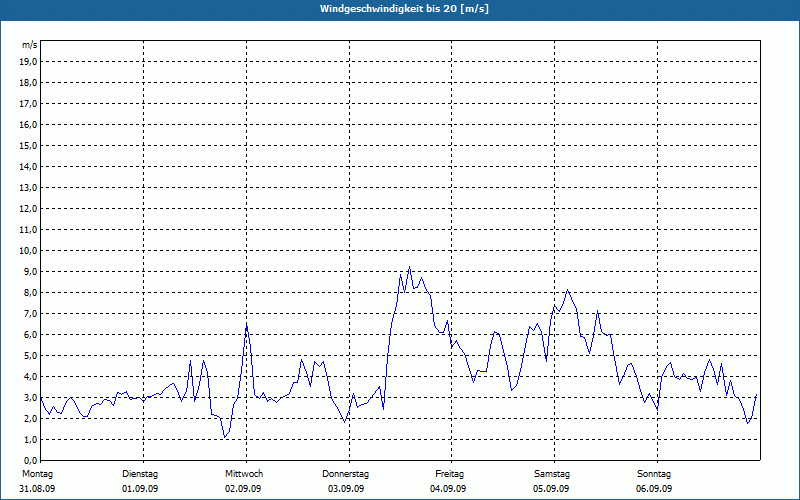Select the 16,0 y-axis label
The width and height of the screenshot is (800, 500).
tap(27, 124)
